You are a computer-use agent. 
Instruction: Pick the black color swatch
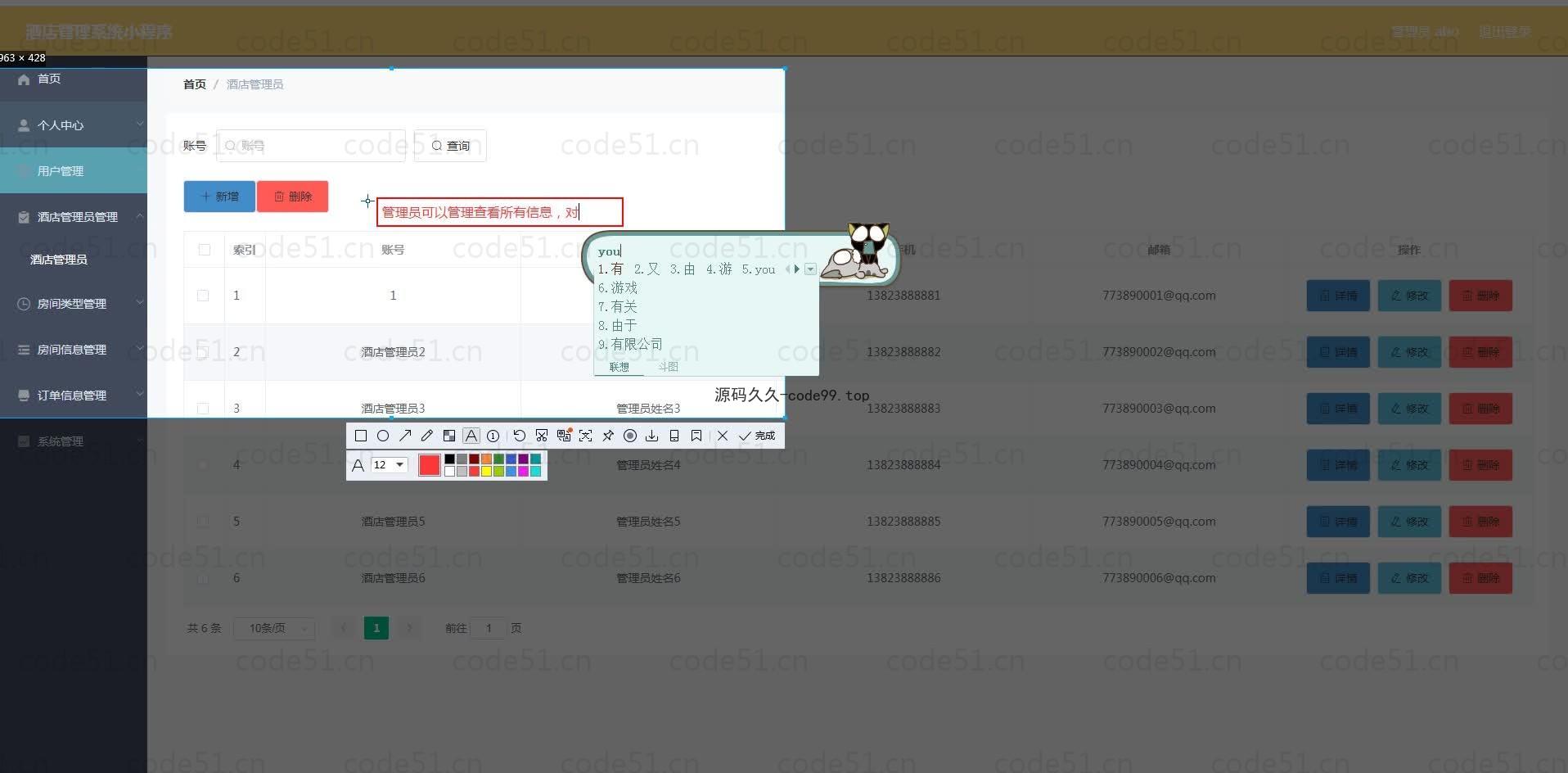point(449,459)
